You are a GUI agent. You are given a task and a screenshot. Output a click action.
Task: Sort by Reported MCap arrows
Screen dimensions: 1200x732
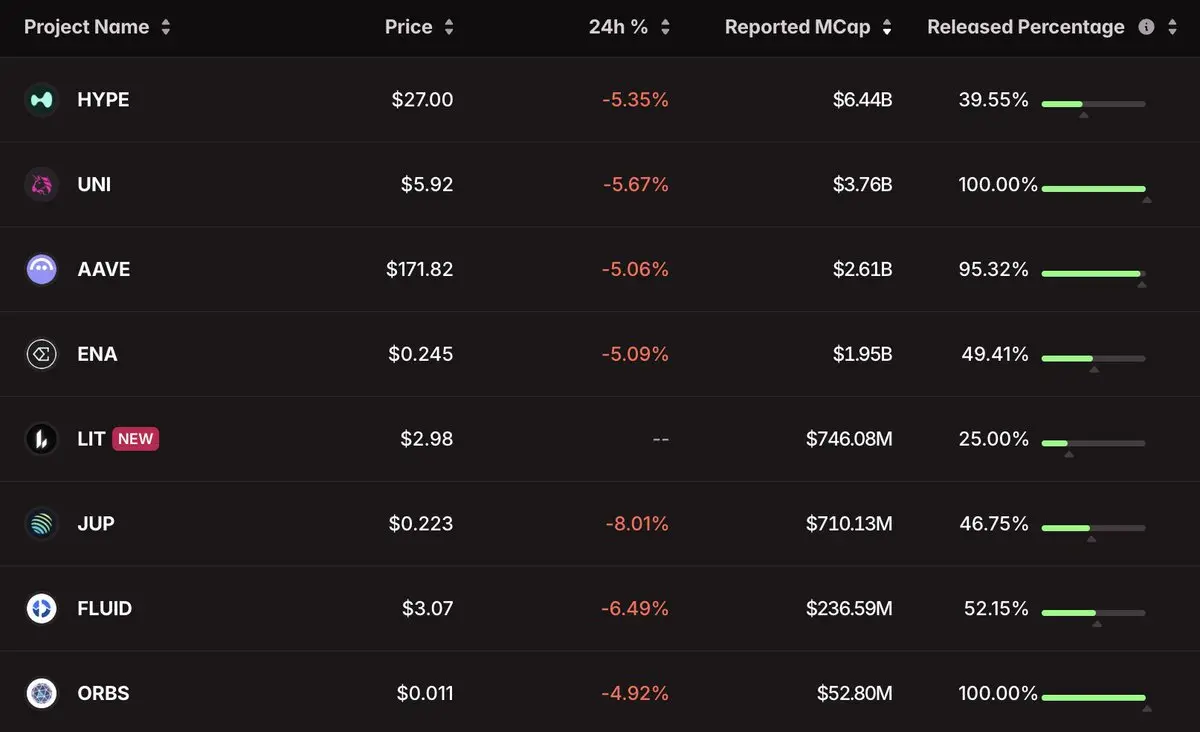tap(887, 28)
